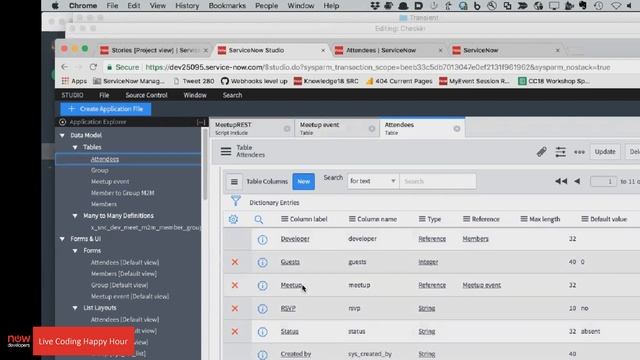Preview the RSVP row info icon
The width and height of the screenshot is (640, 360).
coord(262,309)
